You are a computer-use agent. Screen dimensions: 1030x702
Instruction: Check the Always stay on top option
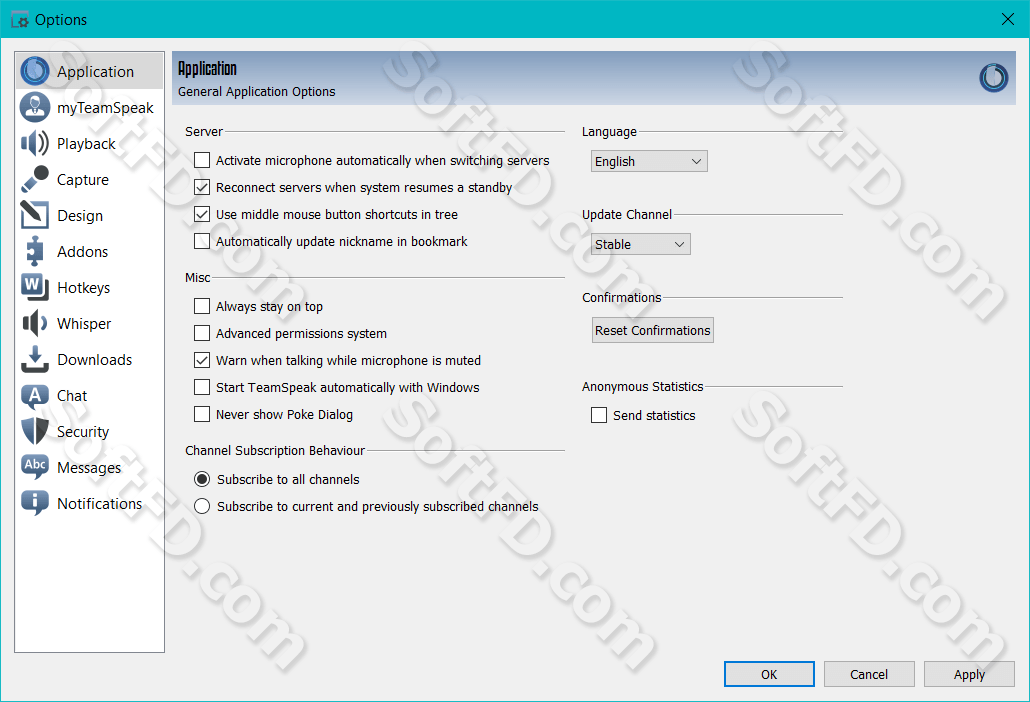click(202, 306)
